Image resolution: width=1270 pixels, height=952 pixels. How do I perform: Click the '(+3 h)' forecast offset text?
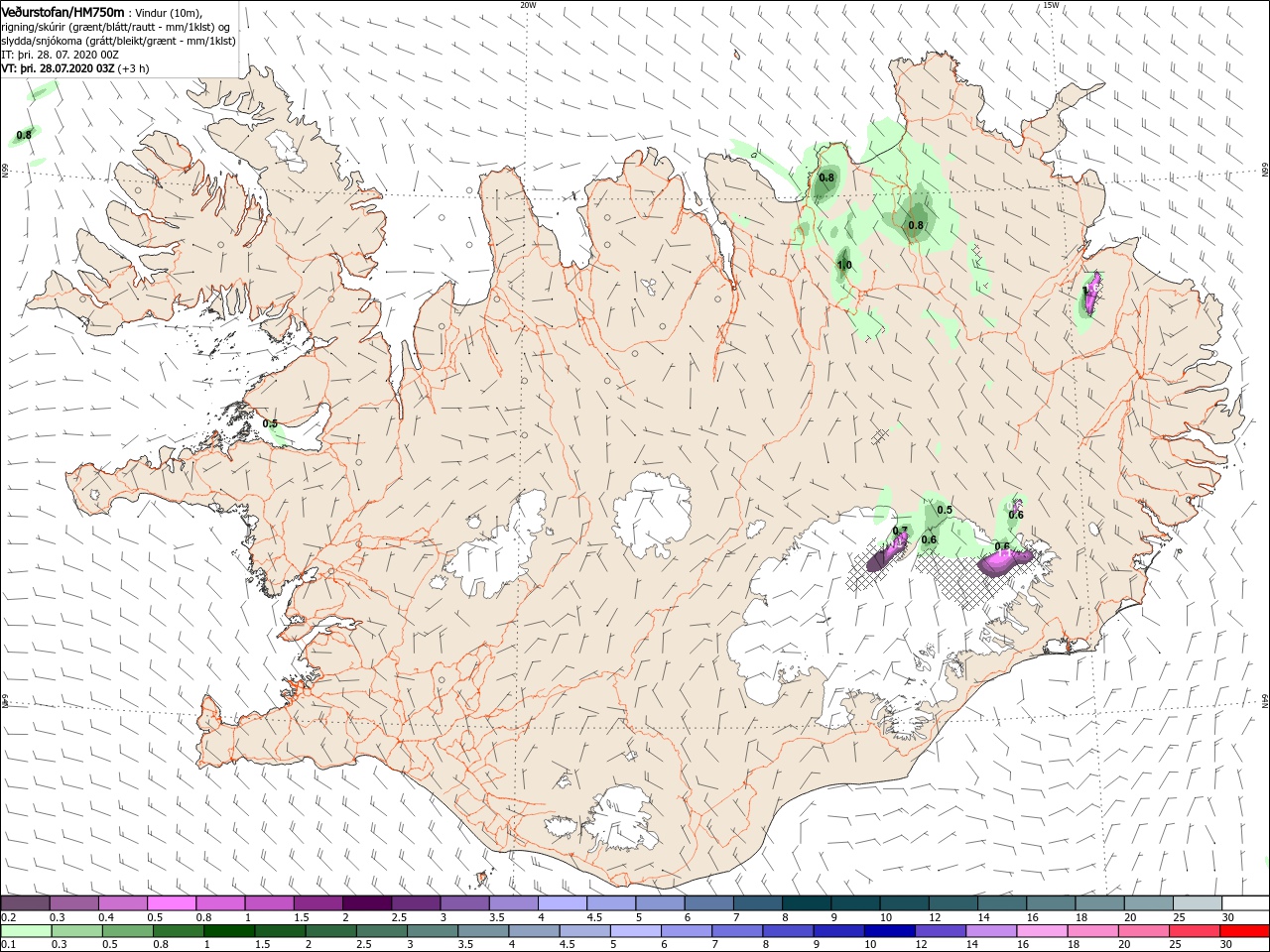coord(134,68)
